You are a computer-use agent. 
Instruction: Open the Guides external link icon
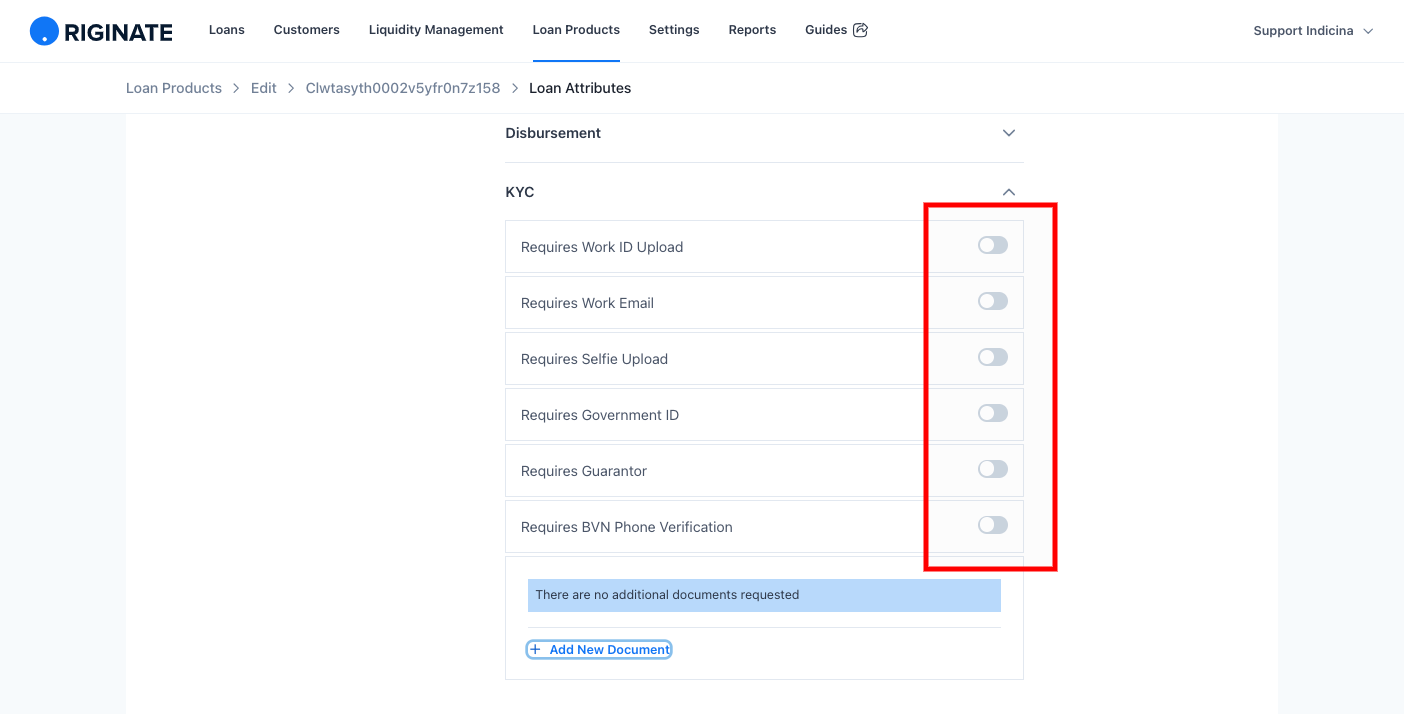[x=860, y=30]
